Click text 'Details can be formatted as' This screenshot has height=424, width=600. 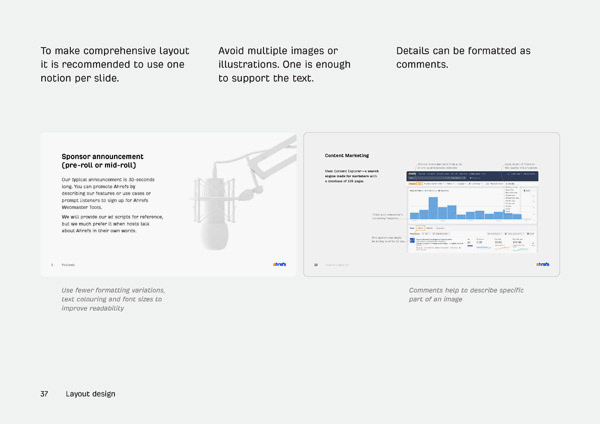[463, 51]
